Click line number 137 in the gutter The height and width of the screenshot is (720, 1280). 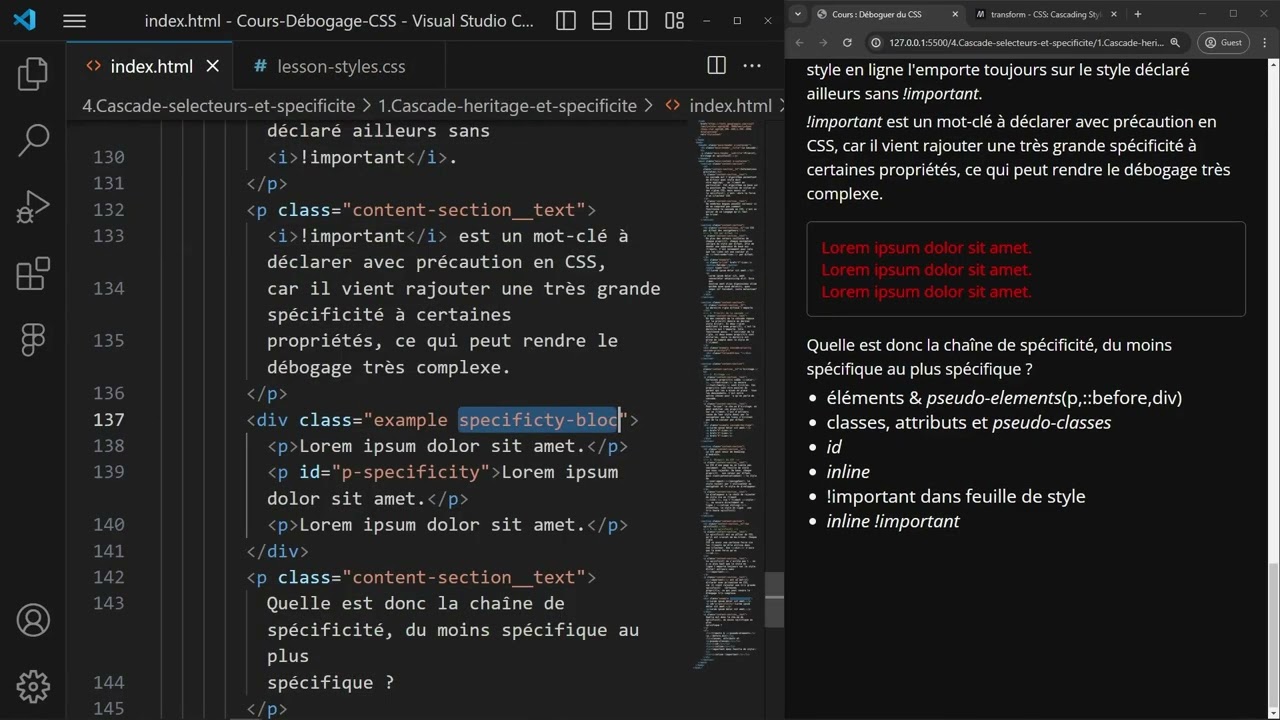coord(108,420)
